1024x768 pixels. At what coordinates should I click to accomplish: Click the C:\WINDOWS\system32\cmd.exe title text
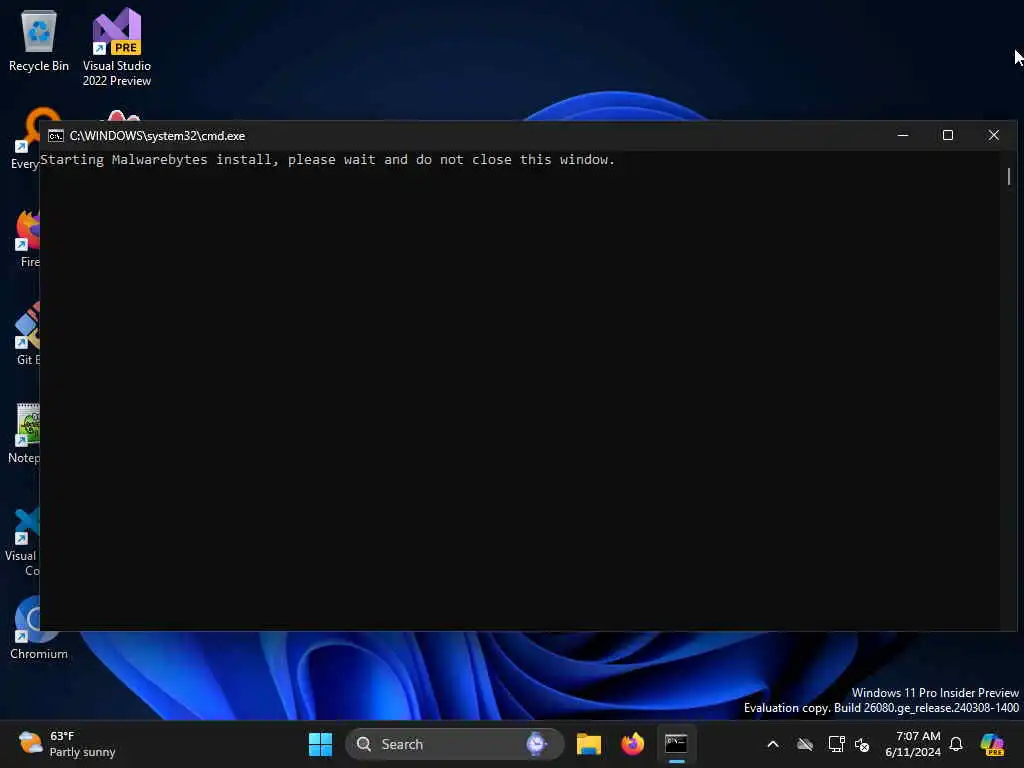click(x=157, y=136)
